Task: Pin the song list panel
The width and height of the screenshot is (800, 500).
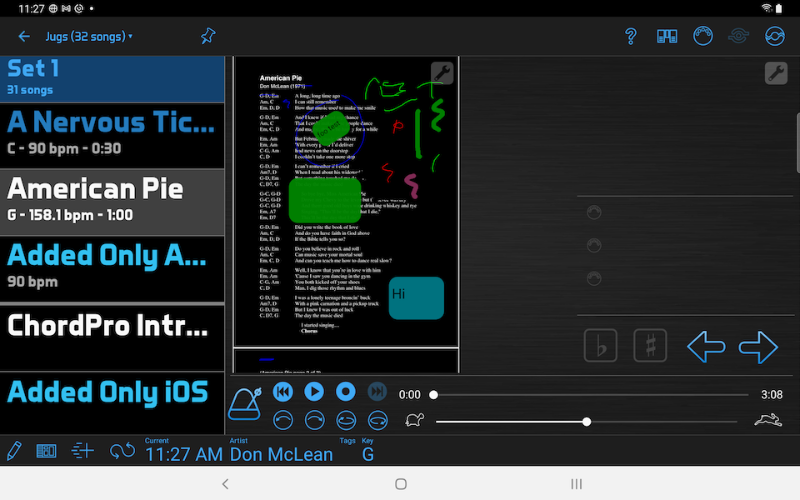Action: 208,37
